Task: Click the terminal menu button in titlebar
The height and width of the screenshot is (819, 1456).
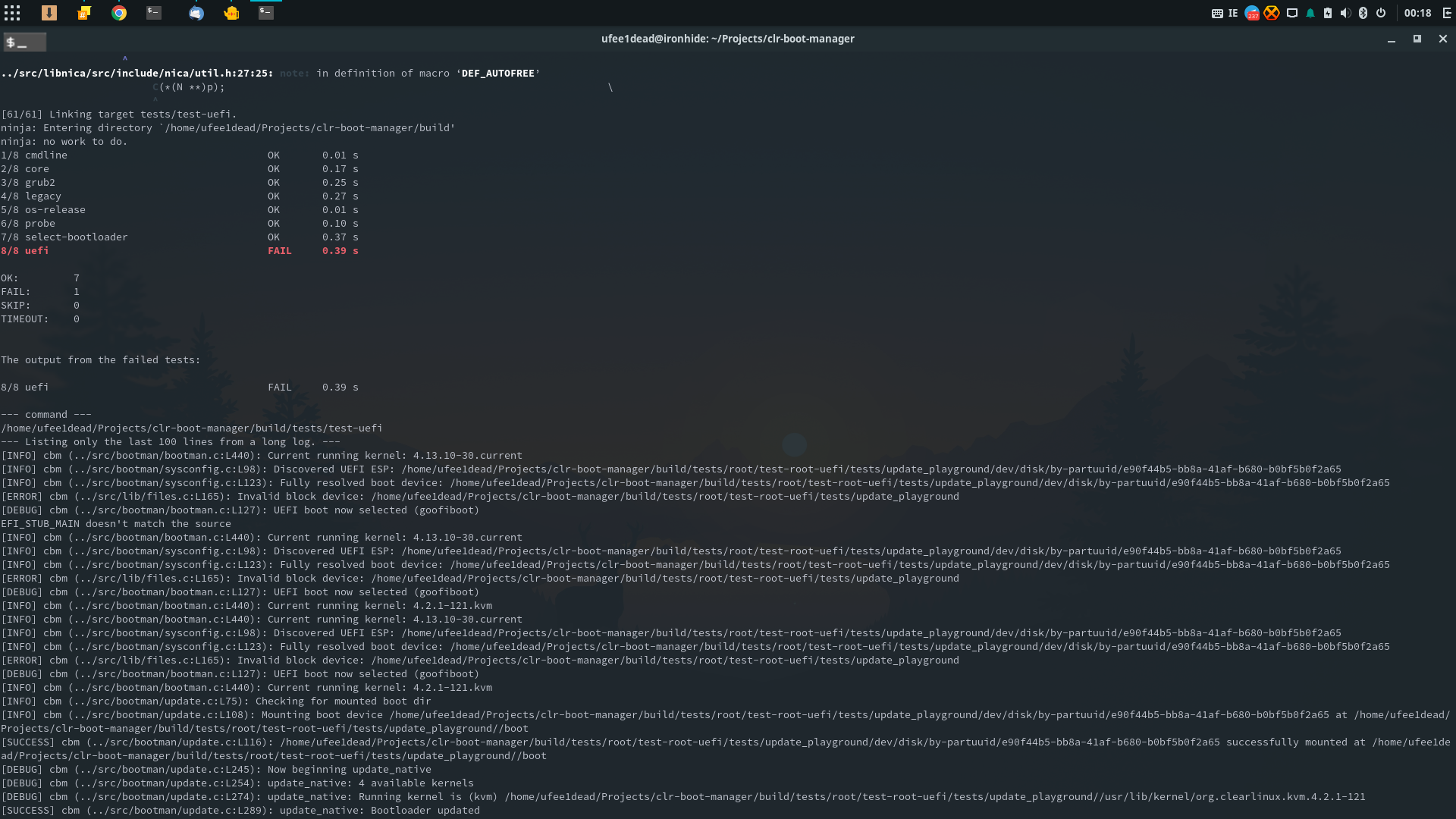Action: (x=25, y=42)
